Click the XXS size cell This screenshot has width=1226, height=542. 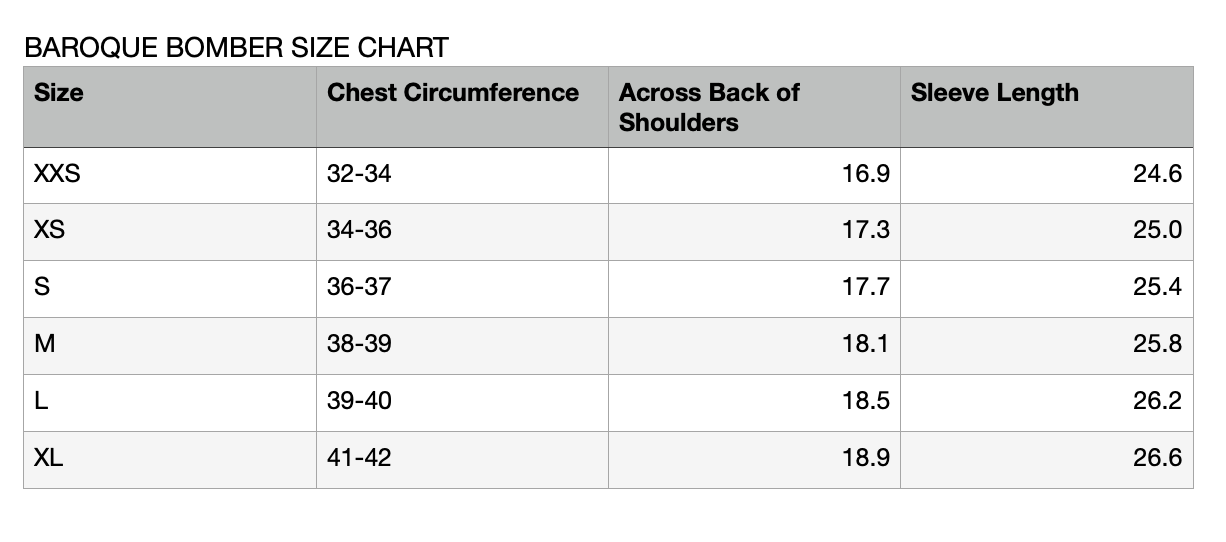(57, 174)
